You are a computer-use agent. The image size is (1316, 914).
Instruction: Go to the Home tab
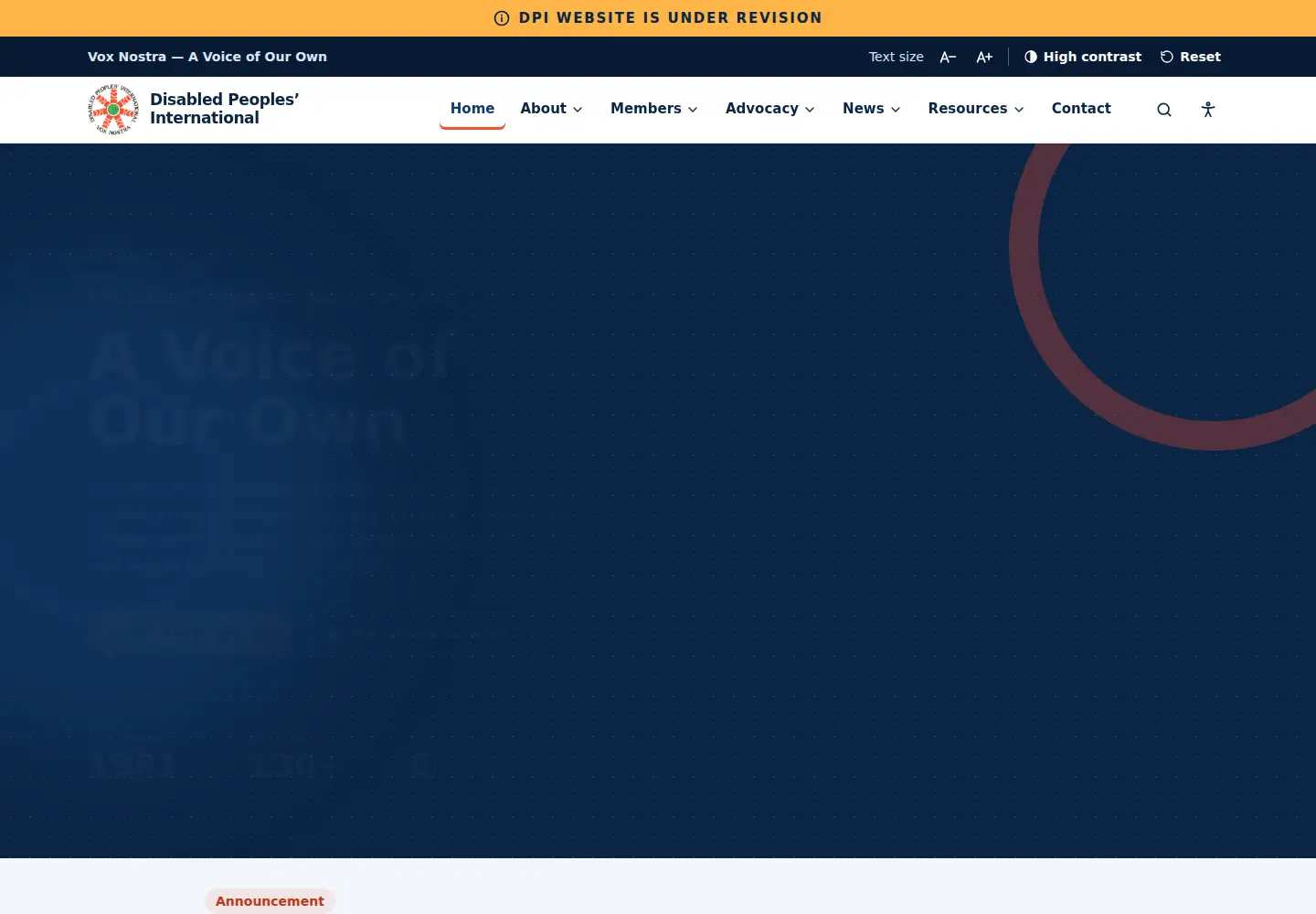[x=472, y=109]
